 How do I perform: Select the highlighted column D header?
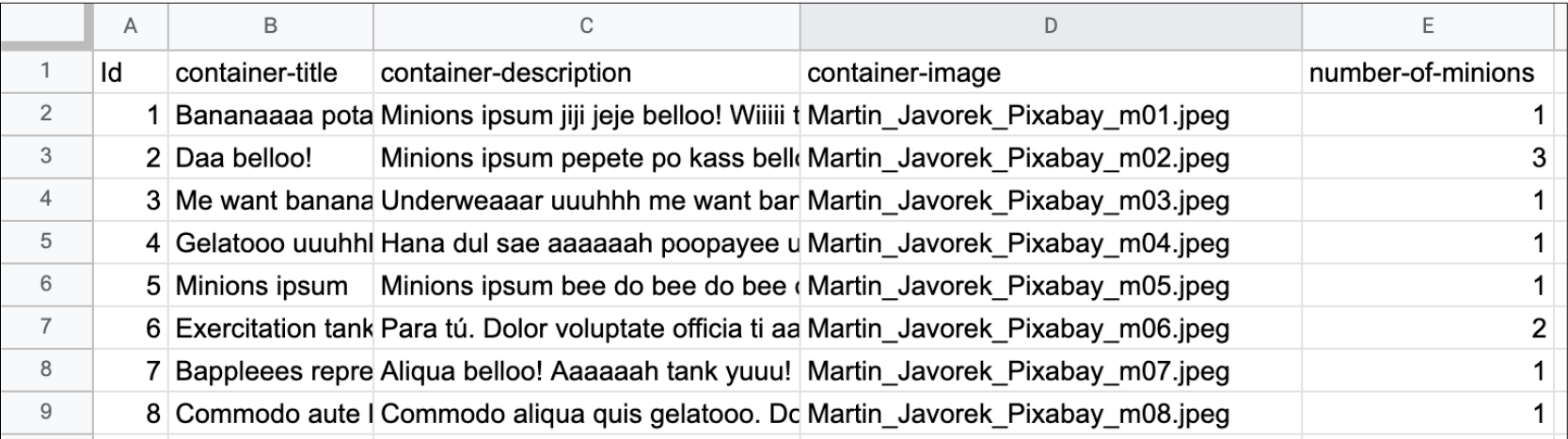pos(1051,26)
